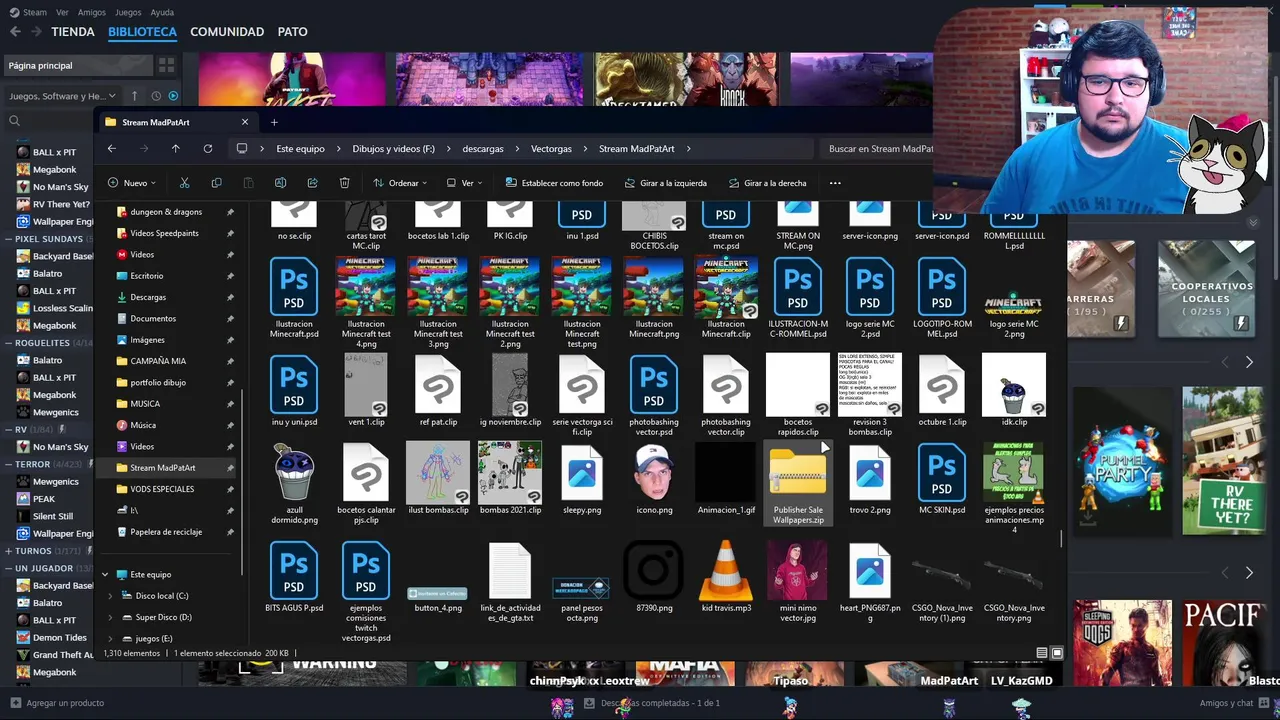Select the icono.png thumbnail
The image size is (1280, 720).
pos(654,479)
